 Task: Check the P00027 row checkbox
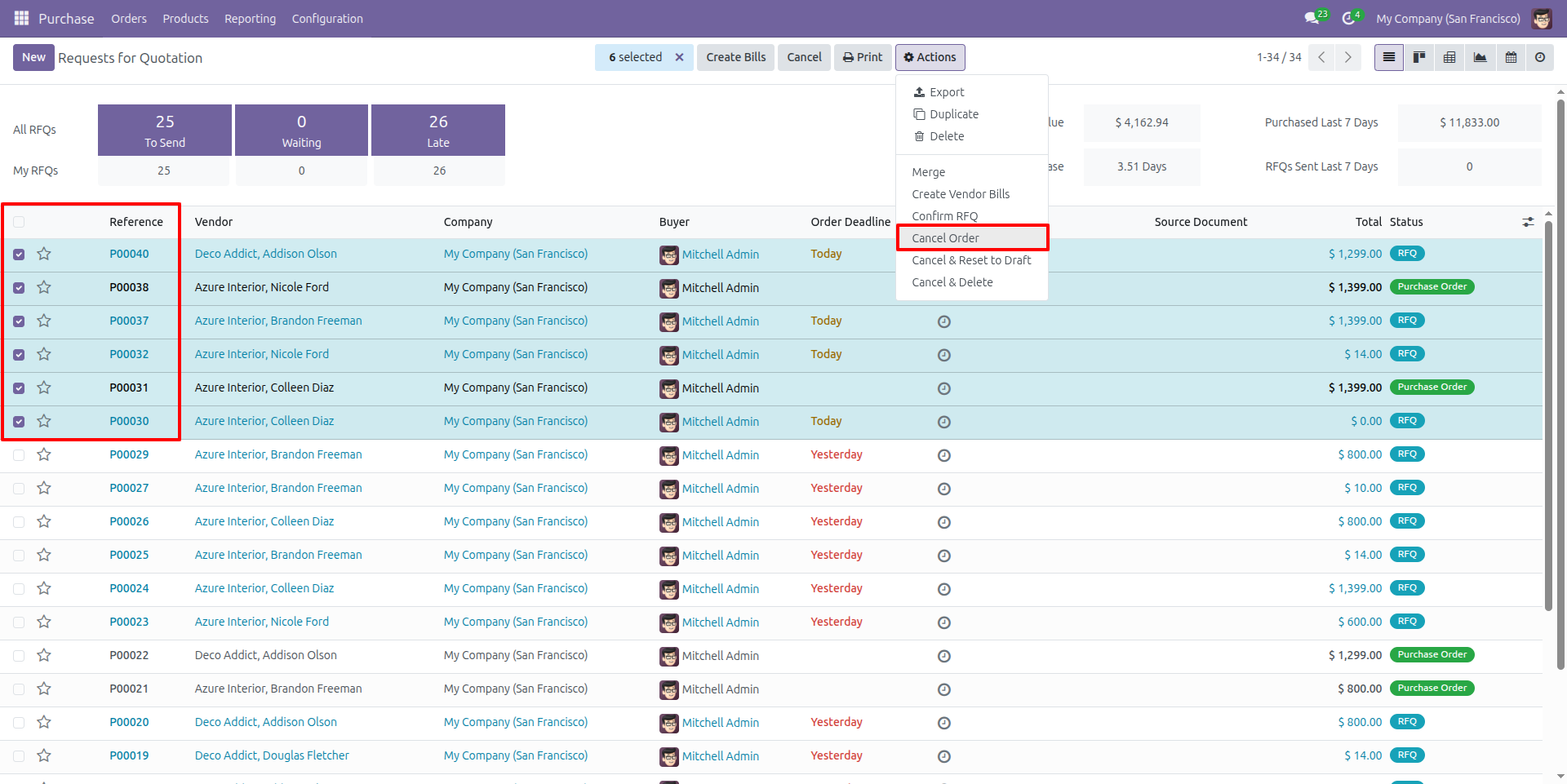pyautogui.click(x=19, y=489)
